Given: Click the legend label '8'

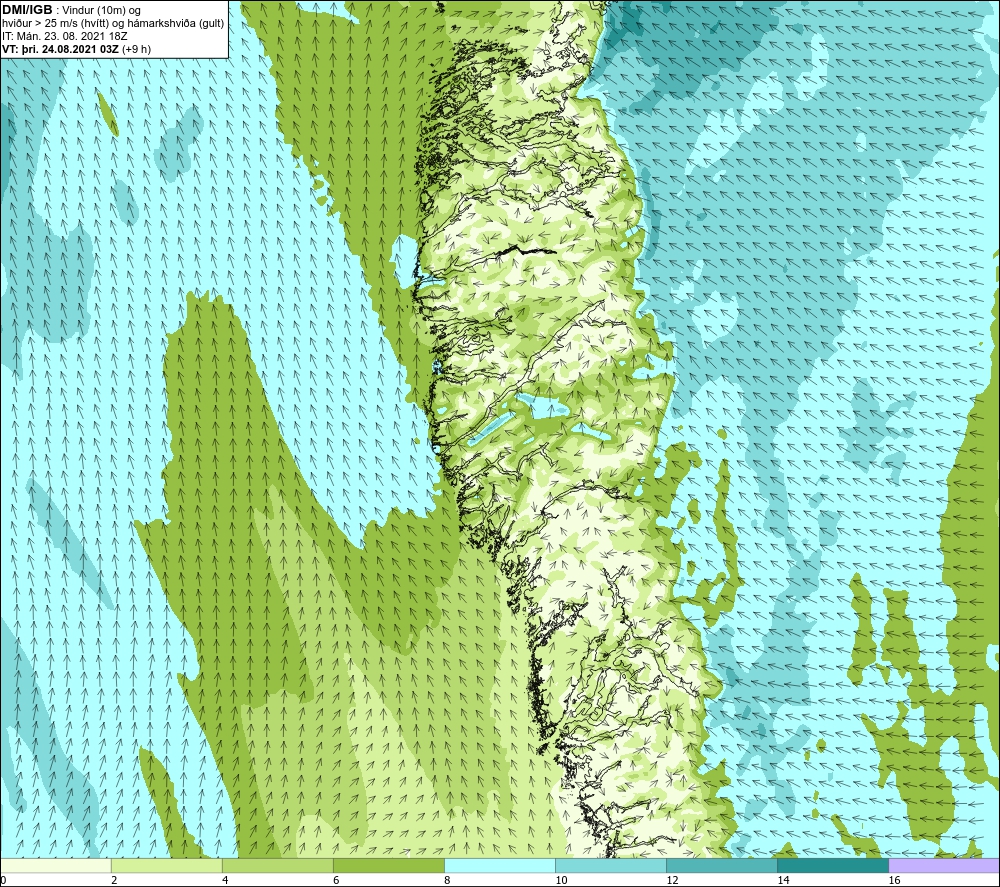Looking at the screenshot, I should pos(447,881).
